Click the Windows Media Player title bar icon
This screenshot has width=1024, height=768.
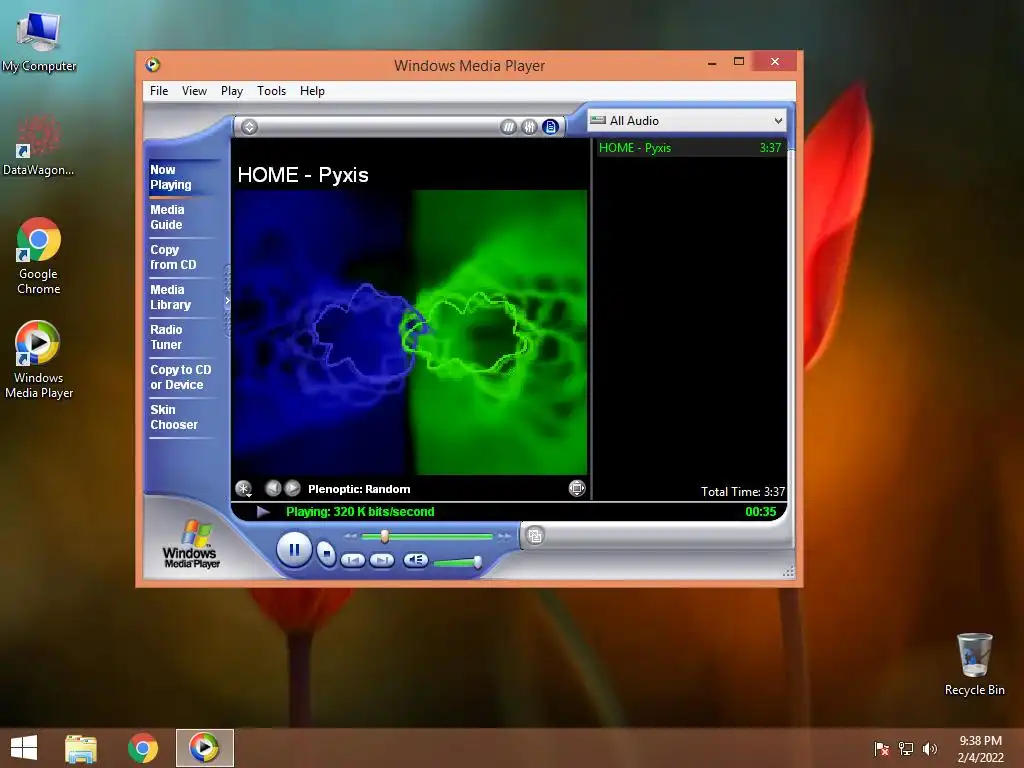pyautogui.click(x=153, y=65)
